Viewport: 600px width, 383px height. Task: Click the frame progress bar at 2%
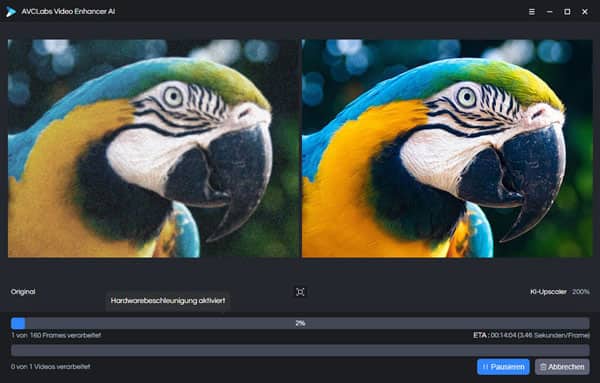300,323
